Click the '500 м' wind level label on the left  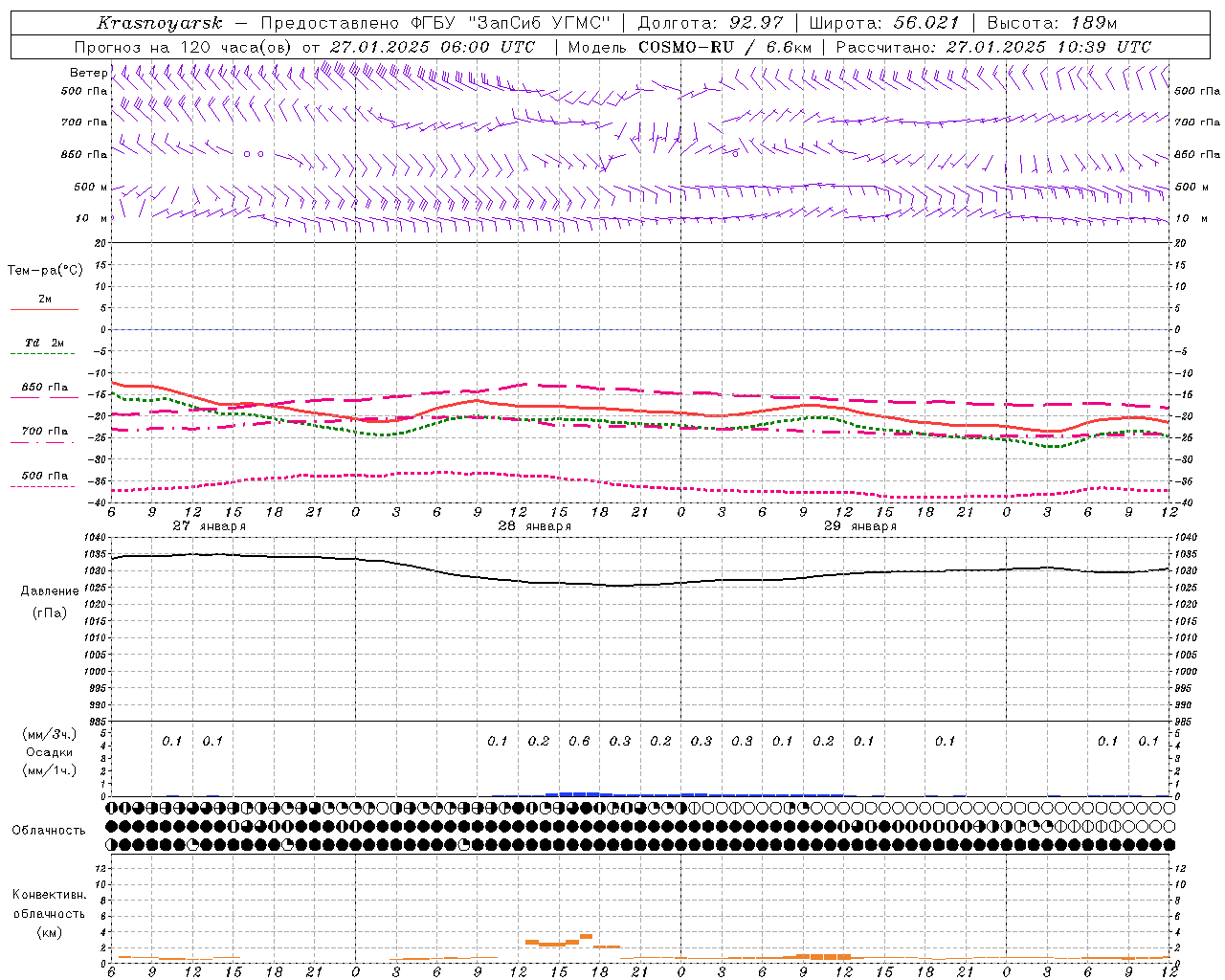91,187
